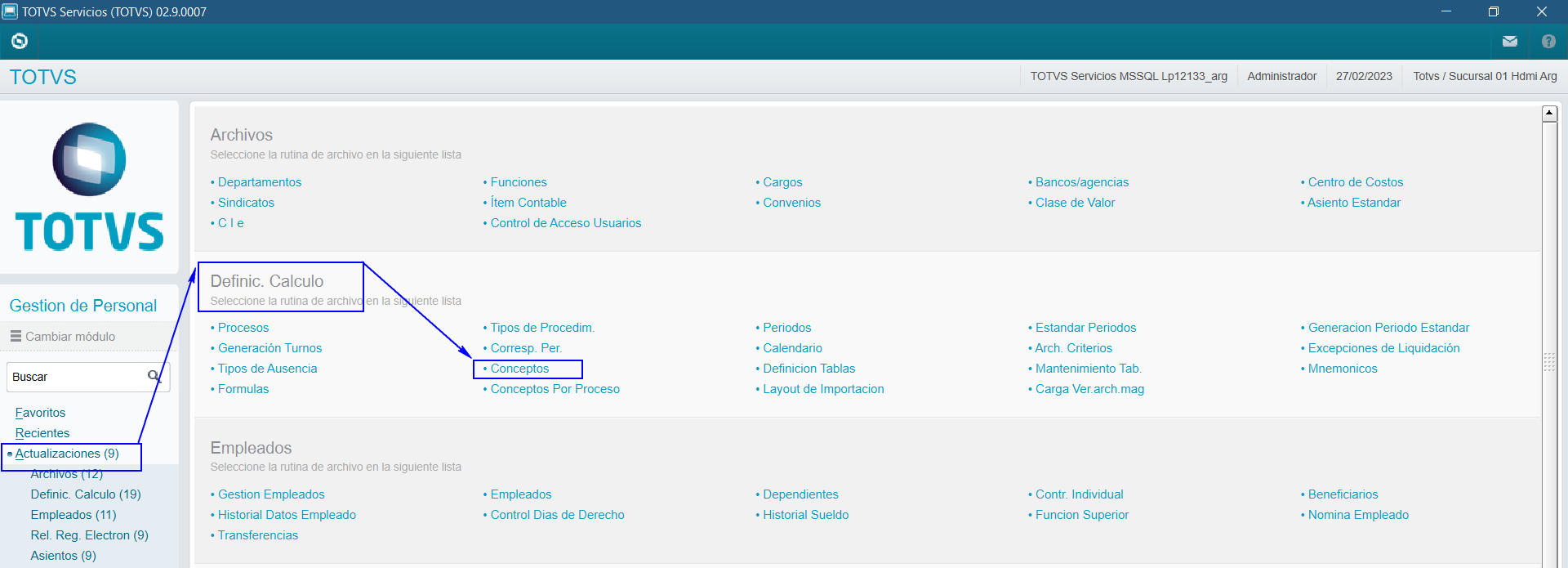This screenshot has width=1568, height=568.
Task: Select Asientos (9) in the sidebar tree
Action: (63, 556)
